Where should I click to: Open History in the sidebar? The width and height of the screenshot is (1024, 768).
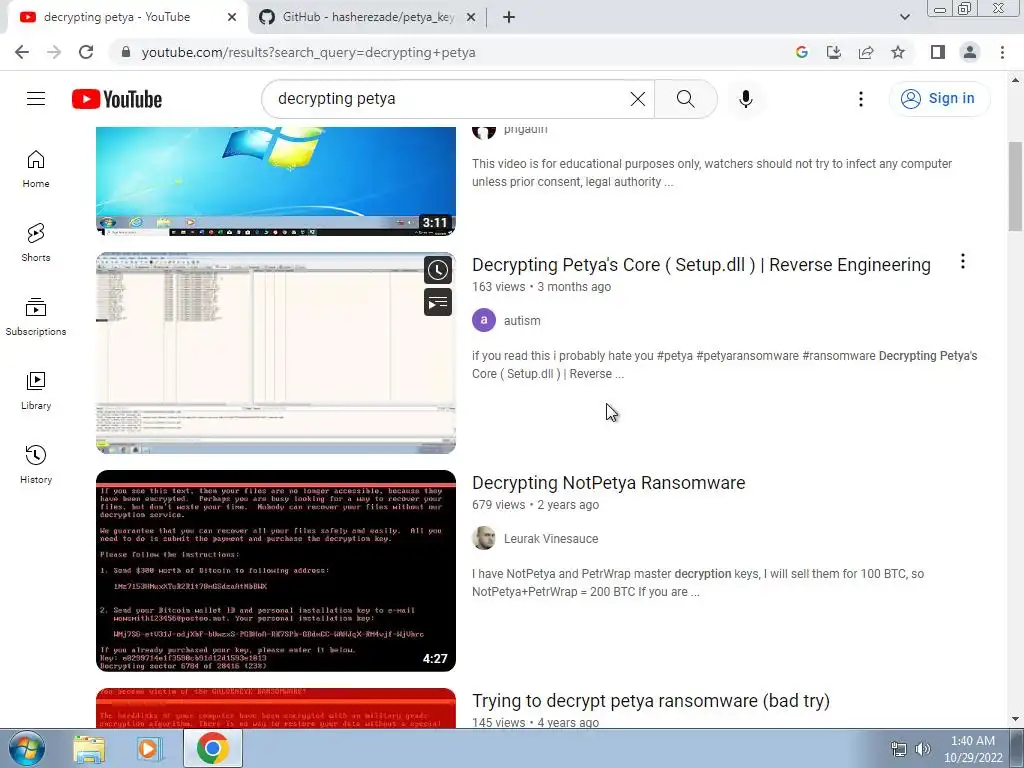point(36,464)
